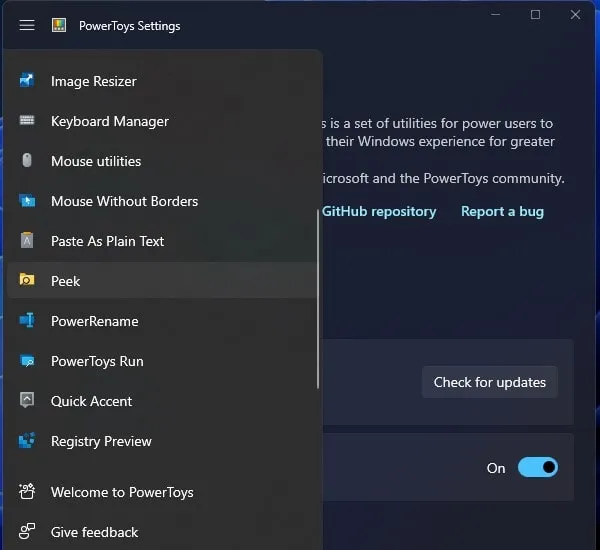Select Give feedback option
The width and height of the screenshot is (600, 550).
163,532
